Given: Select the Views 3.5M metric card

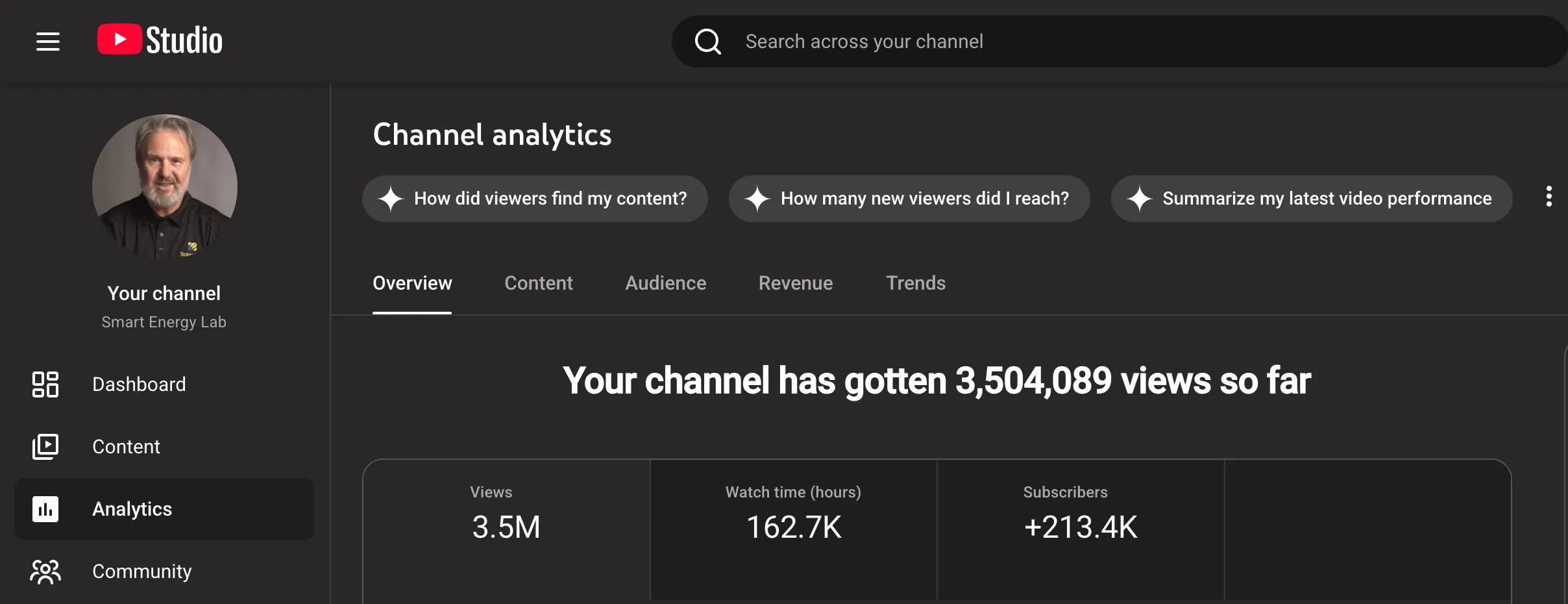Looking at the screenshot, I should (507, 530).
